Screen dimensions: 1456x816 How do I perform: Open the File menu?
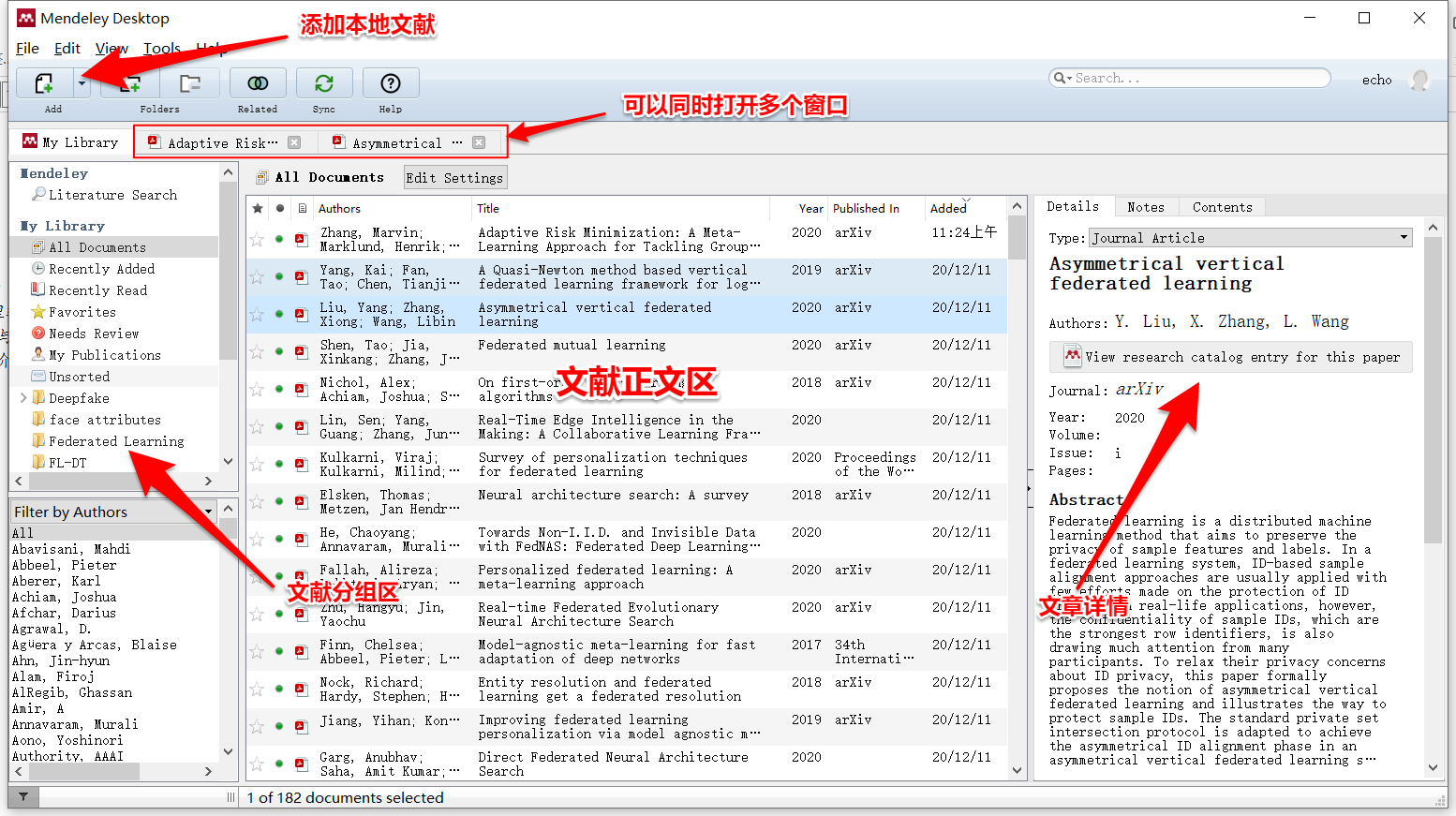click(27, 49)
